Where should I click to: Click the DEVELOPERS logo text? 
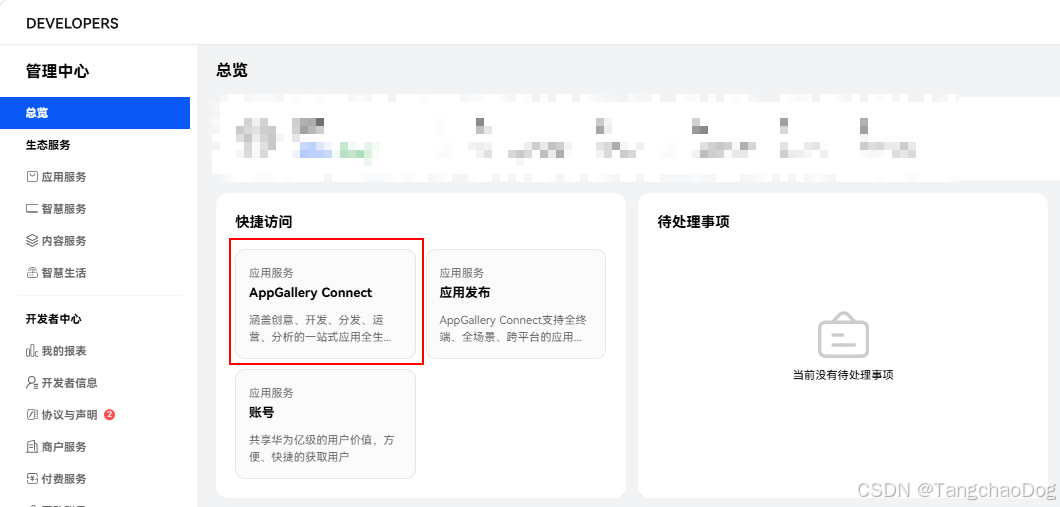point(72,24)
